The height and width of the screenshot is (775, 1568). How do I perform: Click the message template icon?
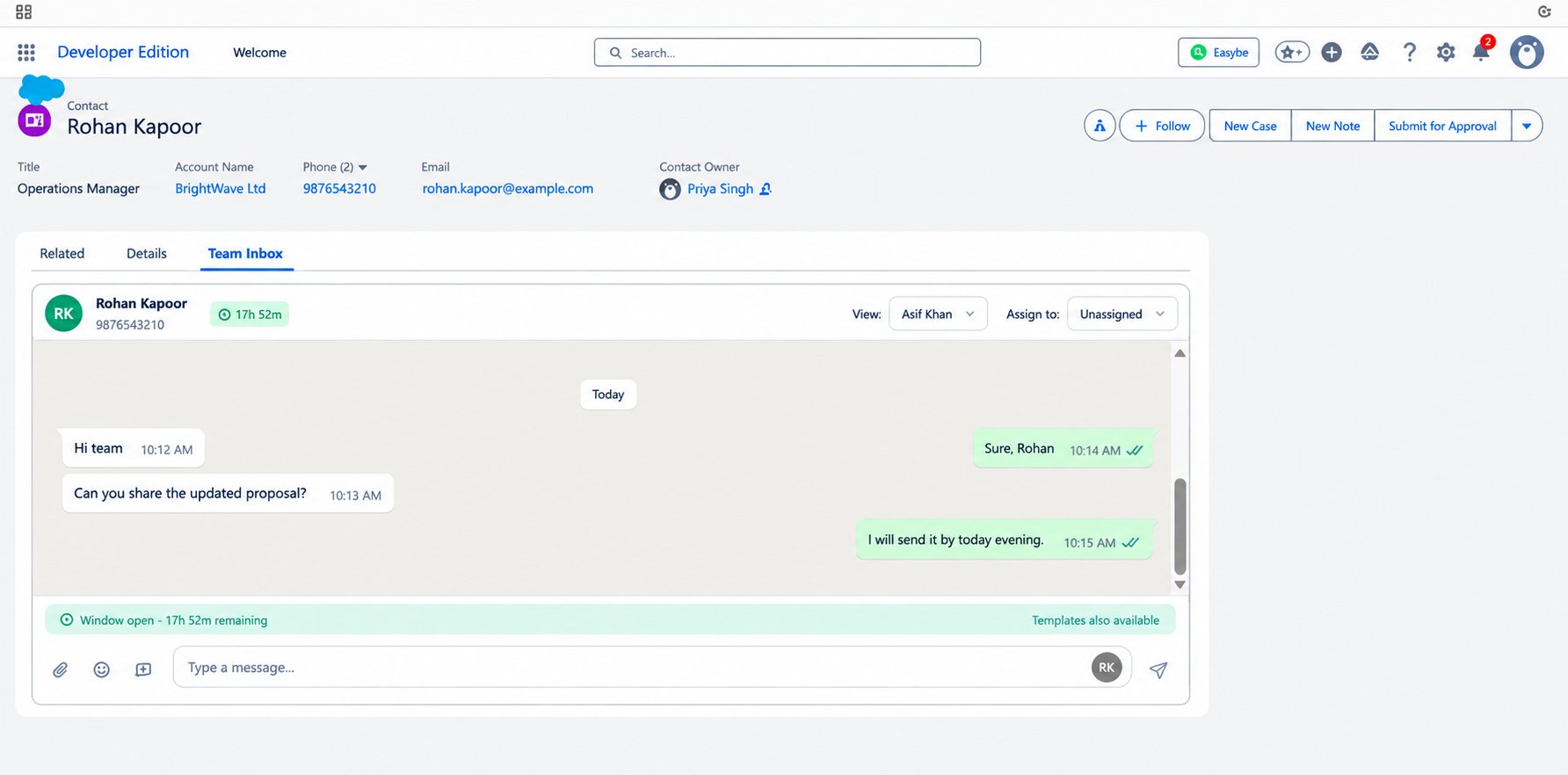pos(143,670)
